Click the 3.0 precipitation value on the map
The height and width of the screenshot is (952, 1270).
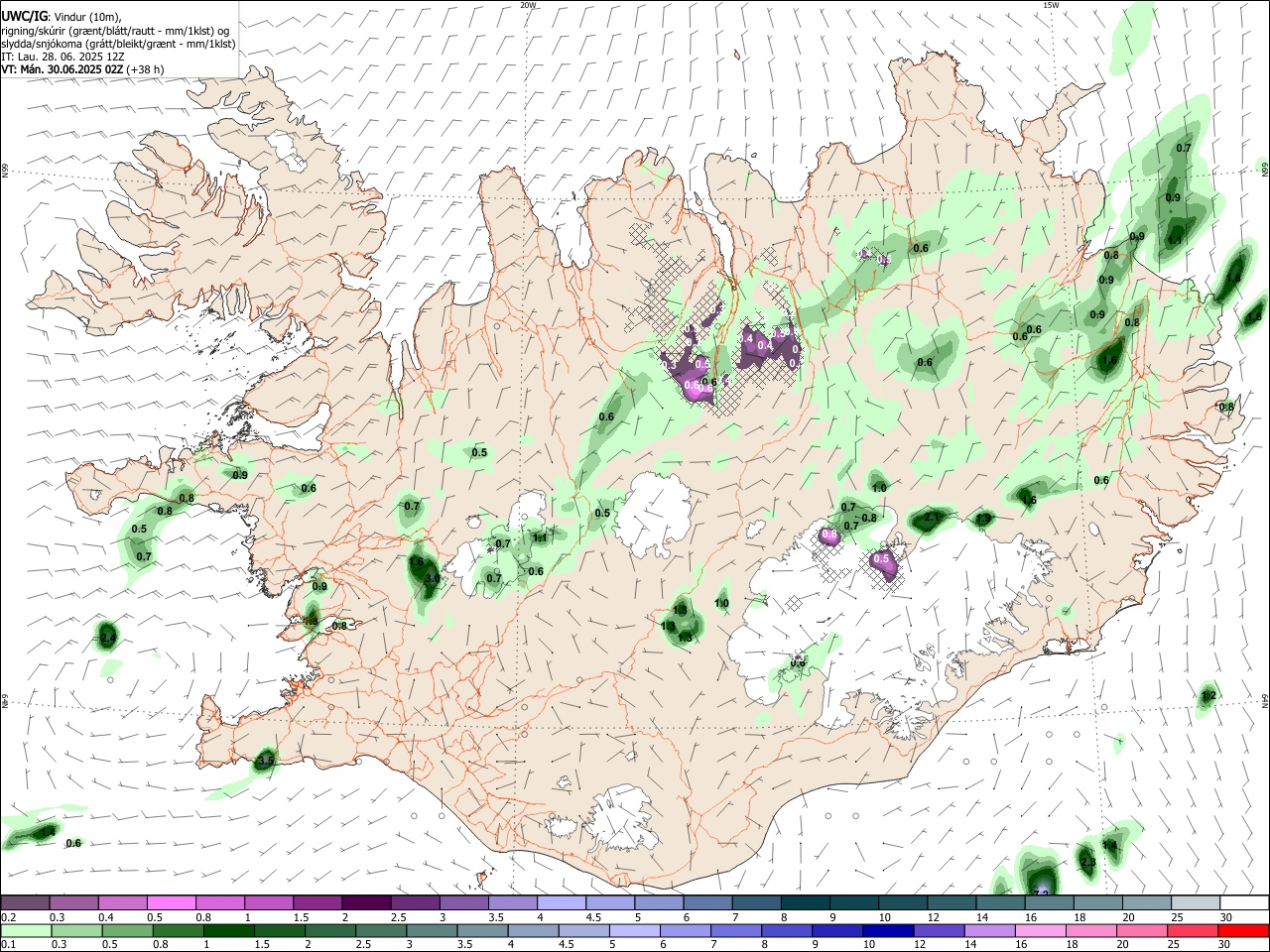pyautogui.click(x=432, y=578)
